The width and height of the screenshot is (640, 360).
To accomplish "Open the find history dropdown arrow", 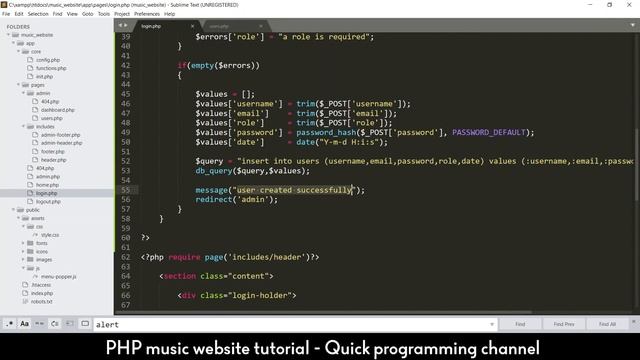I will tap(492, 324).
